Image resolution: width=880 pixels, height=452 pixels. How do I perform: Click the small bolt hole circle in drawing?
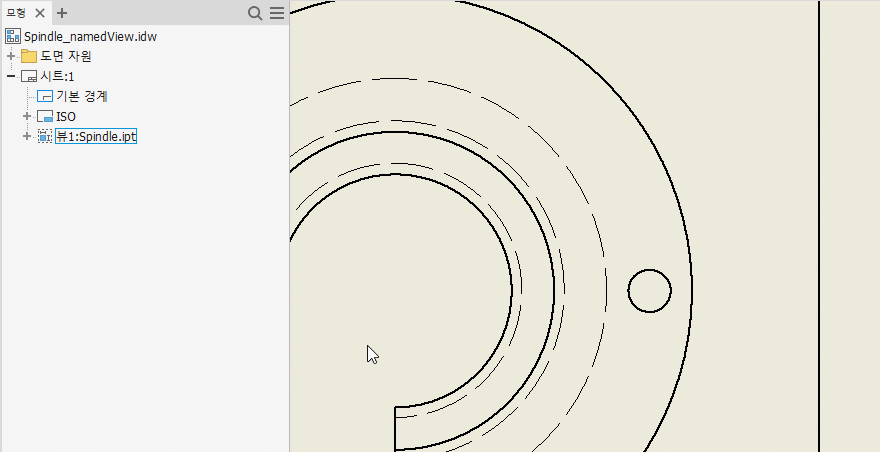coord(649,291)
